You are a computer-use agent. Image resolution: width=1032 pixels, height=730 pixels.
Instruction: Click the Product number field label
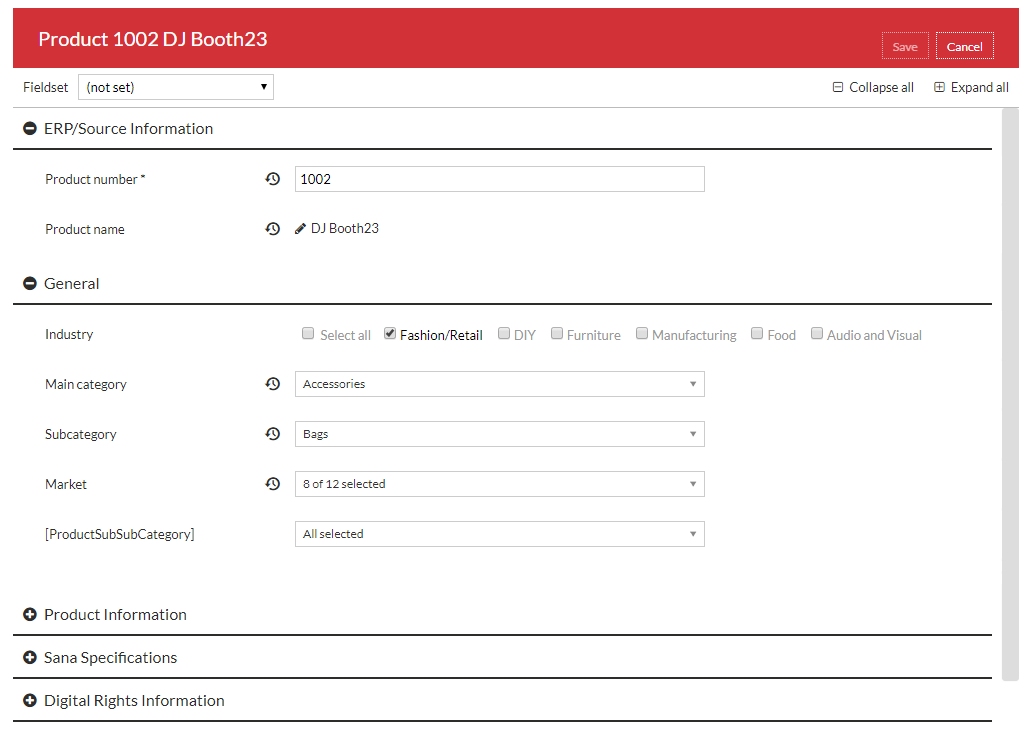[x=95, y=179]
